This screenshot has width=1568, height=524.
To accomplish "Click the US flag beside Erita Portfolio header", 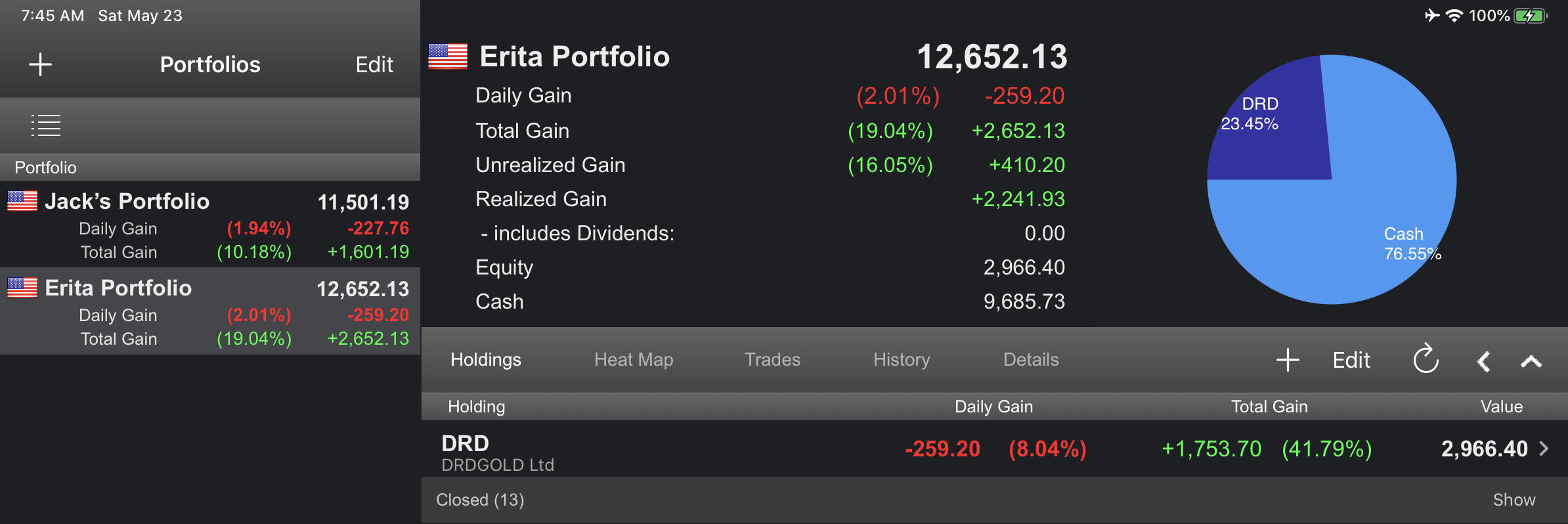I will (x=448, y=56).
